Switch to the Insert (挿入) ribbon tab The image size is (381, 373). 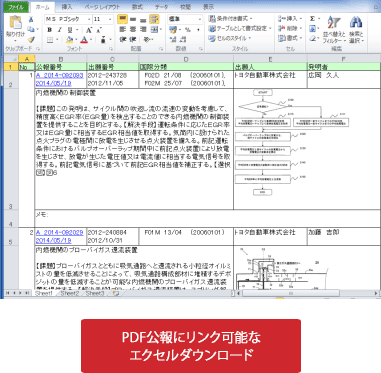[x=66, y=7]
